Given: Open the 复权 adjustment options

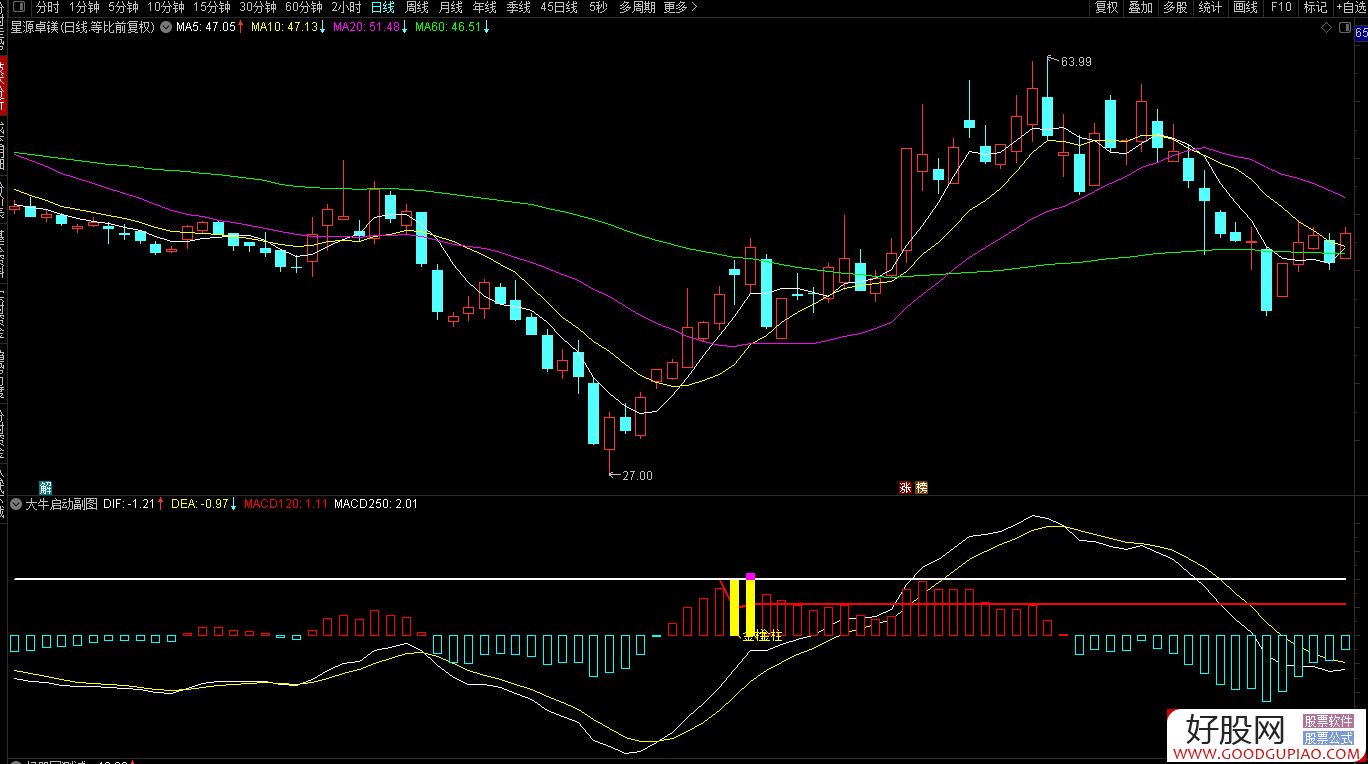Looking at the screenshot, I should pos(1106,7).
